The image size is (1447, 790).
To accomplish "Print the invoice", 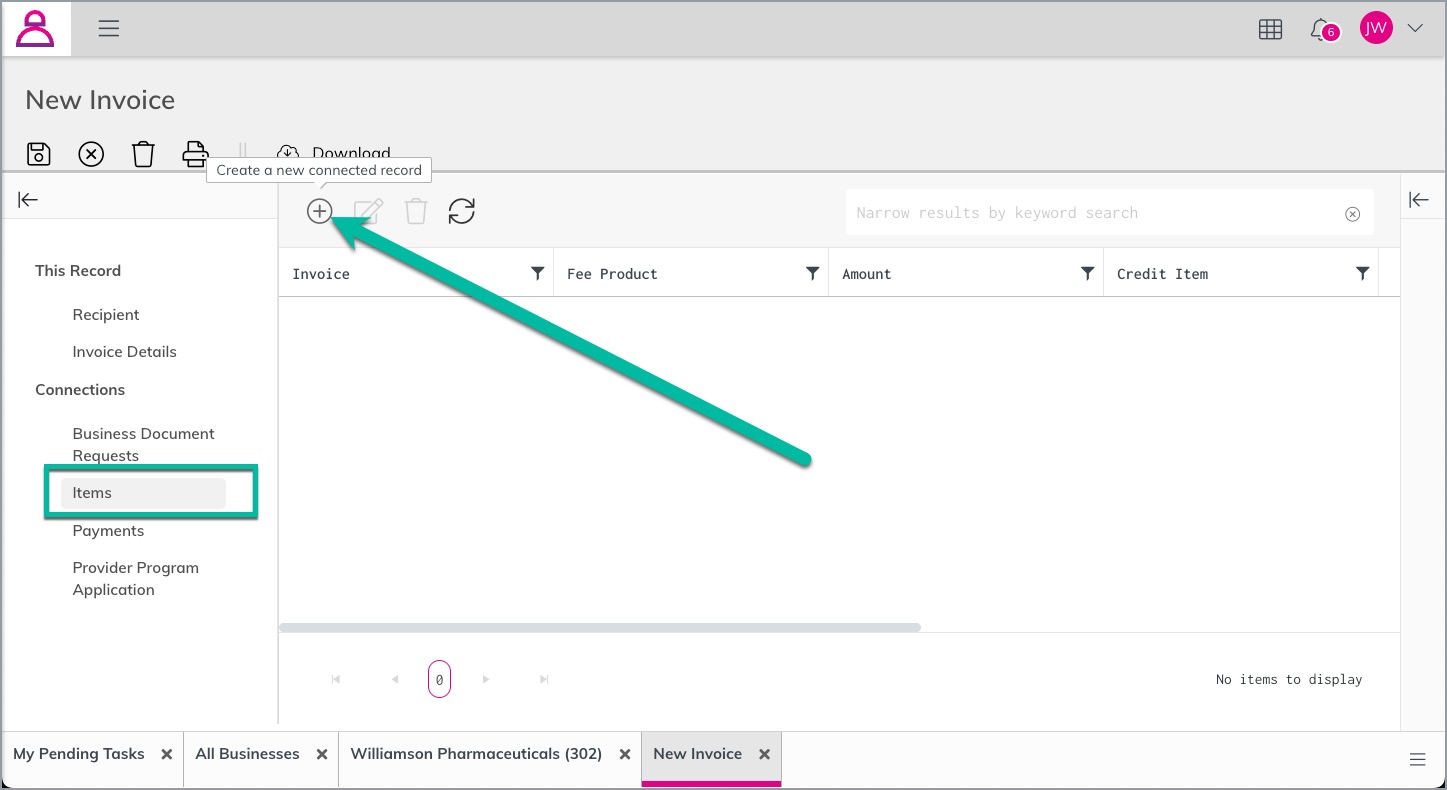I will (x=195, y=154).
